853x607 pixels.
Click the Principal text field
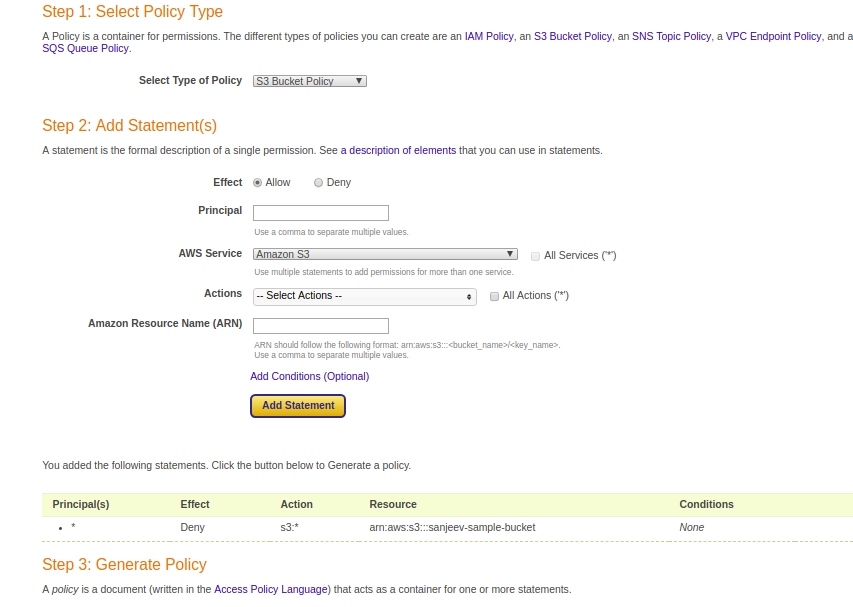coord(320,212)
